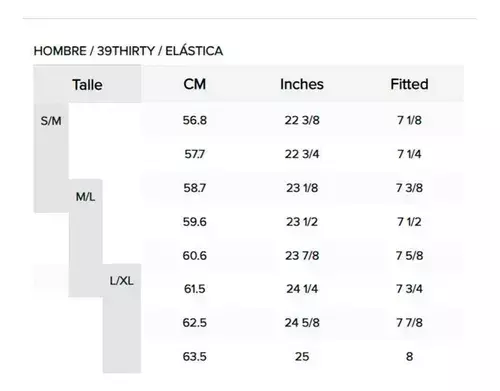Select the Fitted column header

tap(409, 84)
